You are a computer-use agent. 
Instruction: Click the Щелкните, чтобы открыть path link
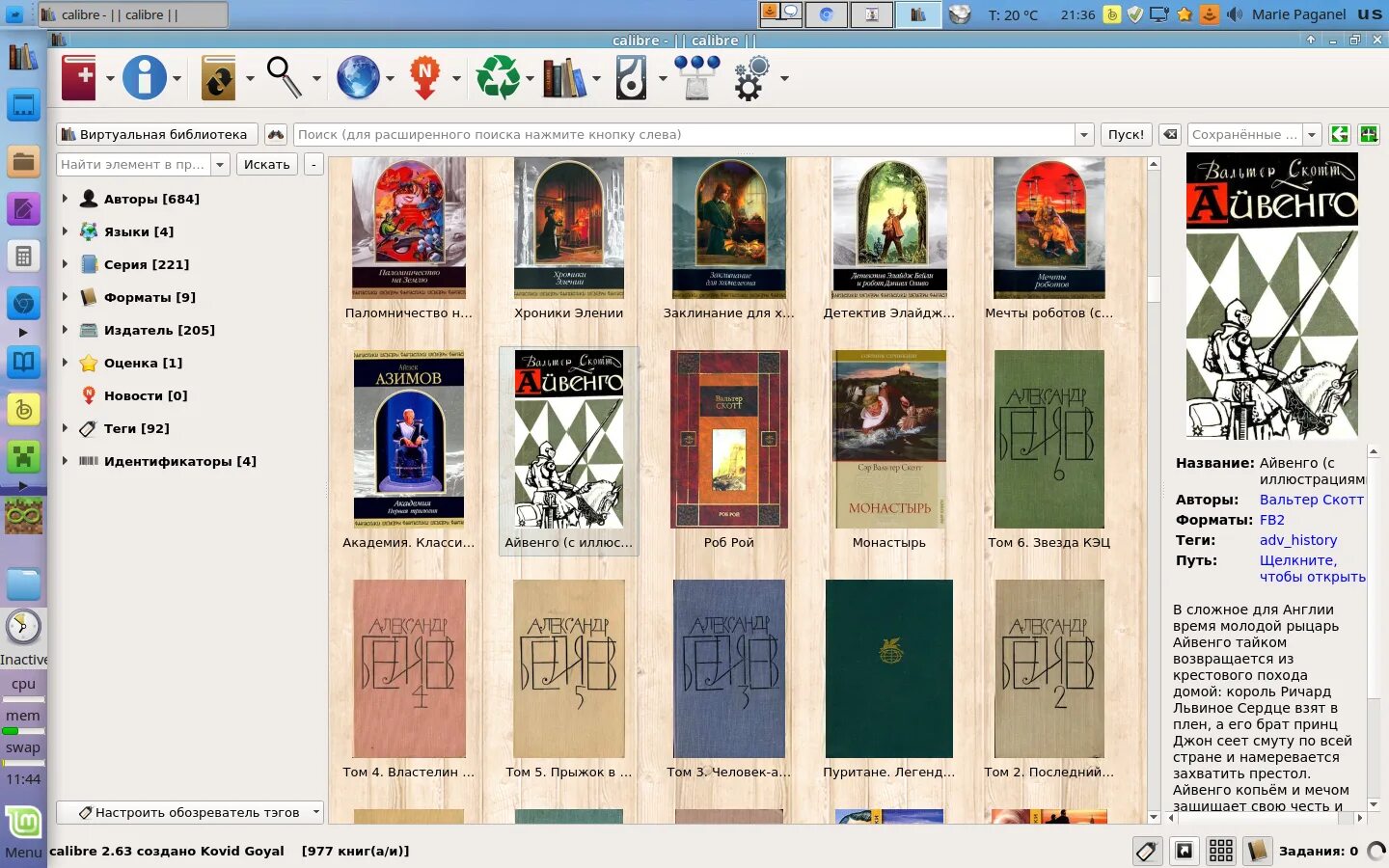point(1313,568)
